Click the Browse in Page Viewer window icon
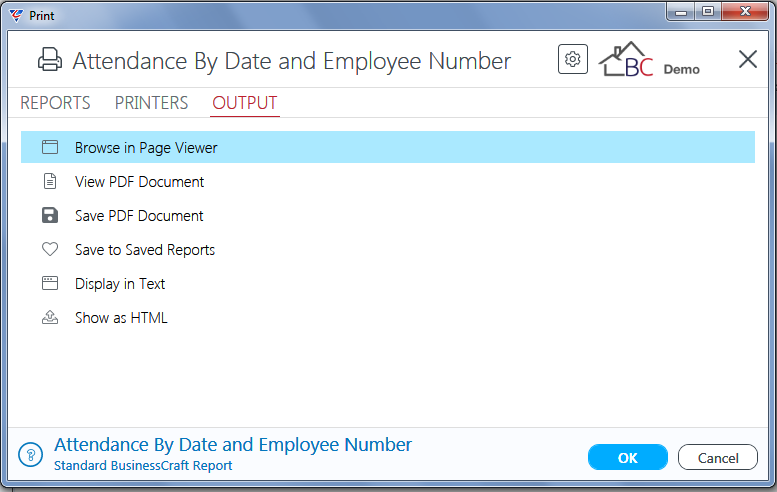 (x=50, y=147)
